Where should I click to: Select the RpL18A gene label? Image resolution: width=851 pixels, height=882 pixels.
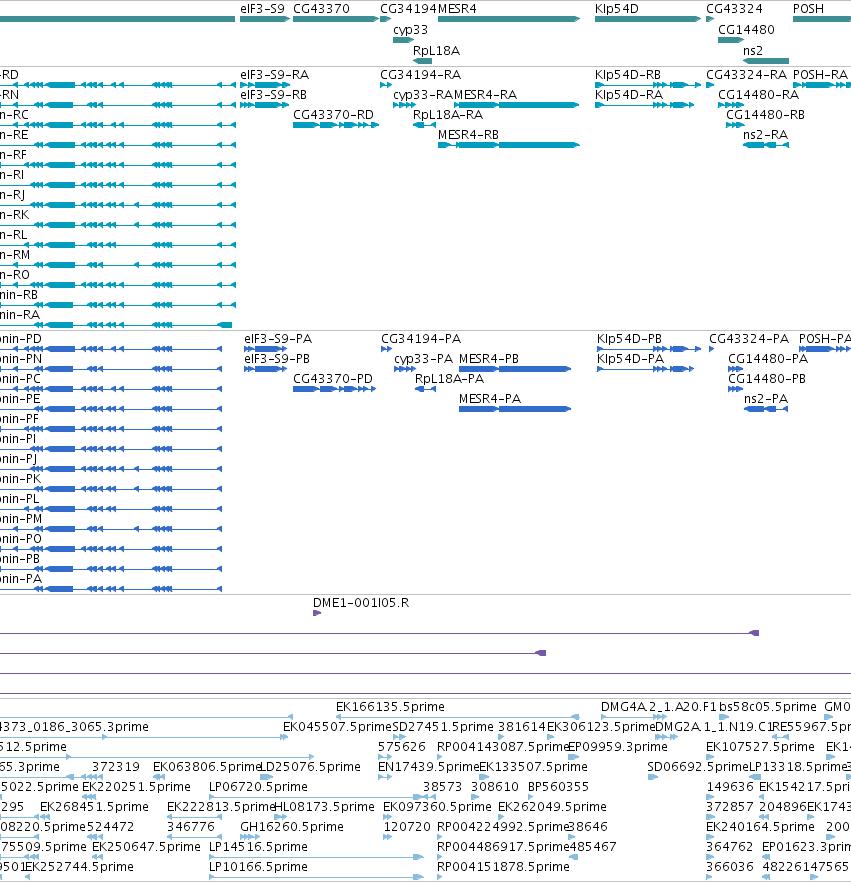(436, 51)
